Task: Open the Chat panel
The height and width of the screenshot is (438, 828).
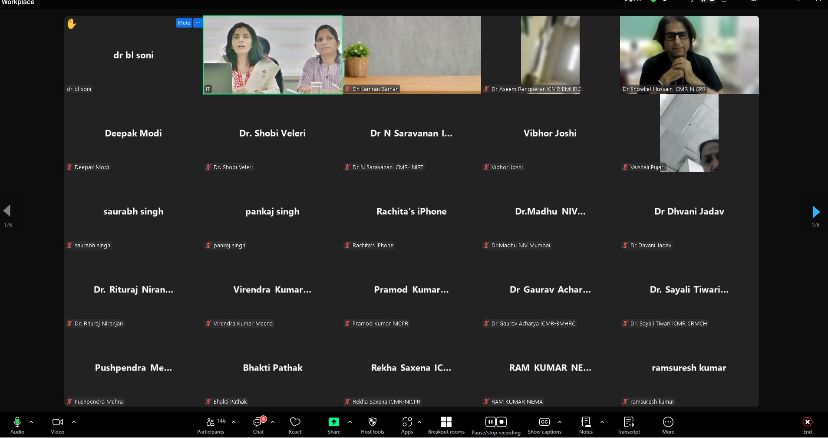Action: coord(259,423)
